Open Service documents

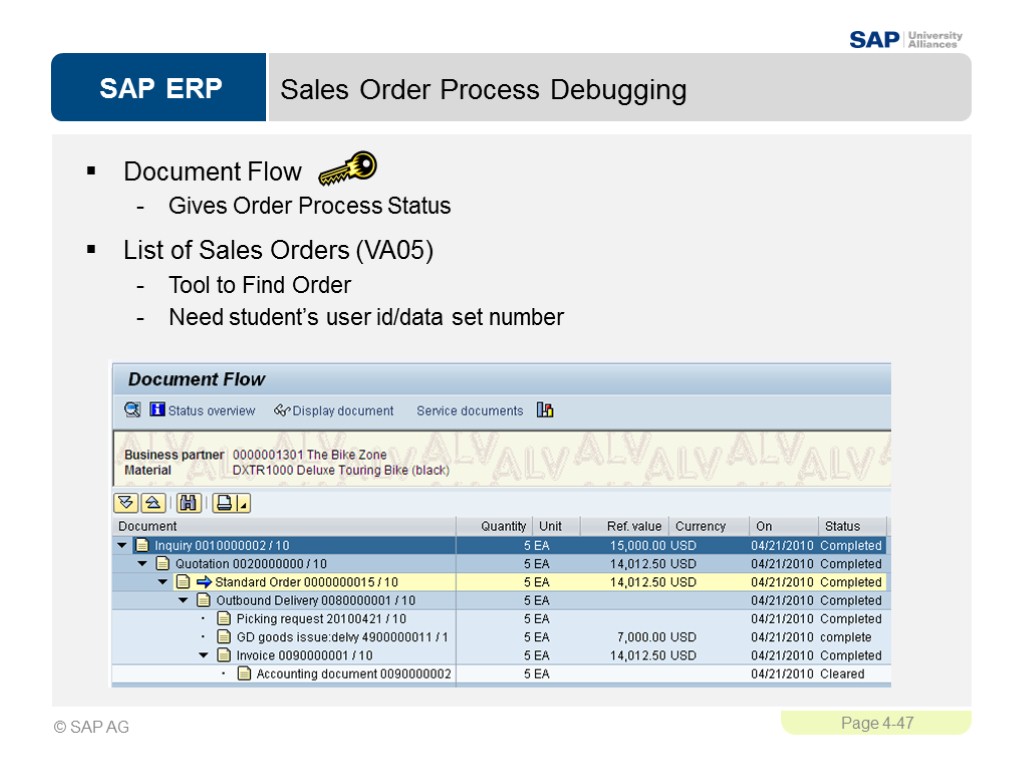coord(470,410)
